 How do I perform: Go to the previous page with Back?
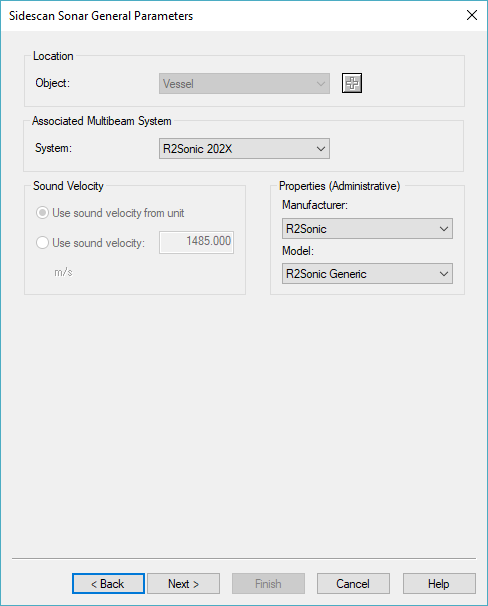point(108,584)
